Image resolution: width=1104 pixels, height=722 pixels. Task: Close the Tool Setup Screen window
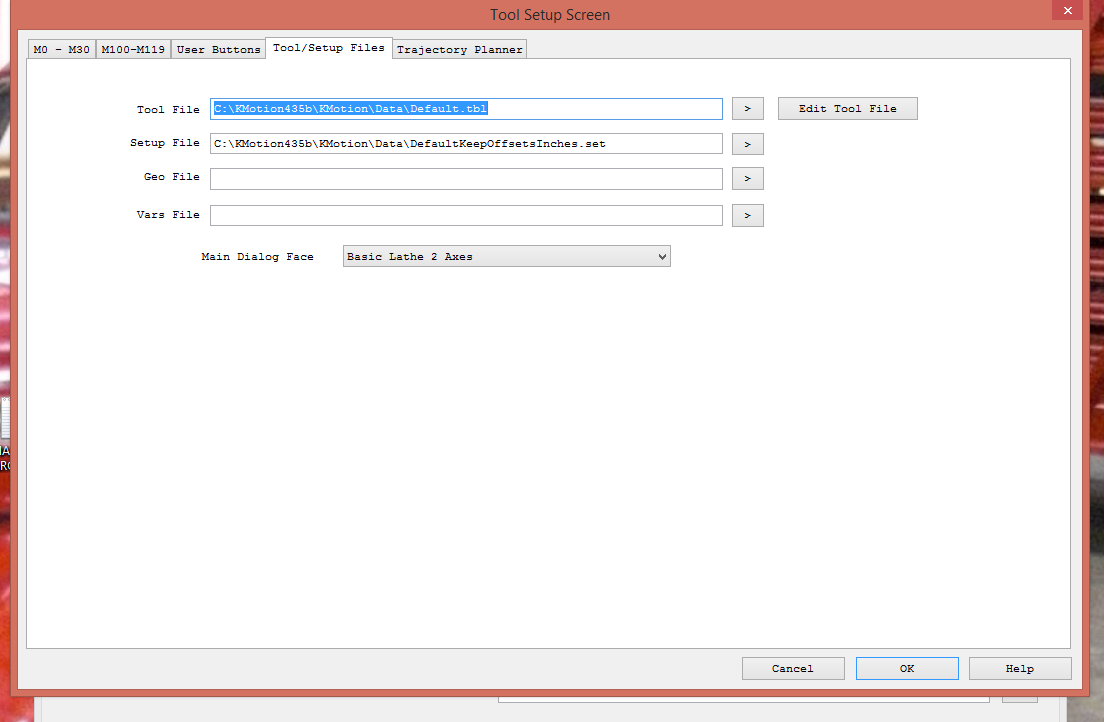coord(1068,11)
